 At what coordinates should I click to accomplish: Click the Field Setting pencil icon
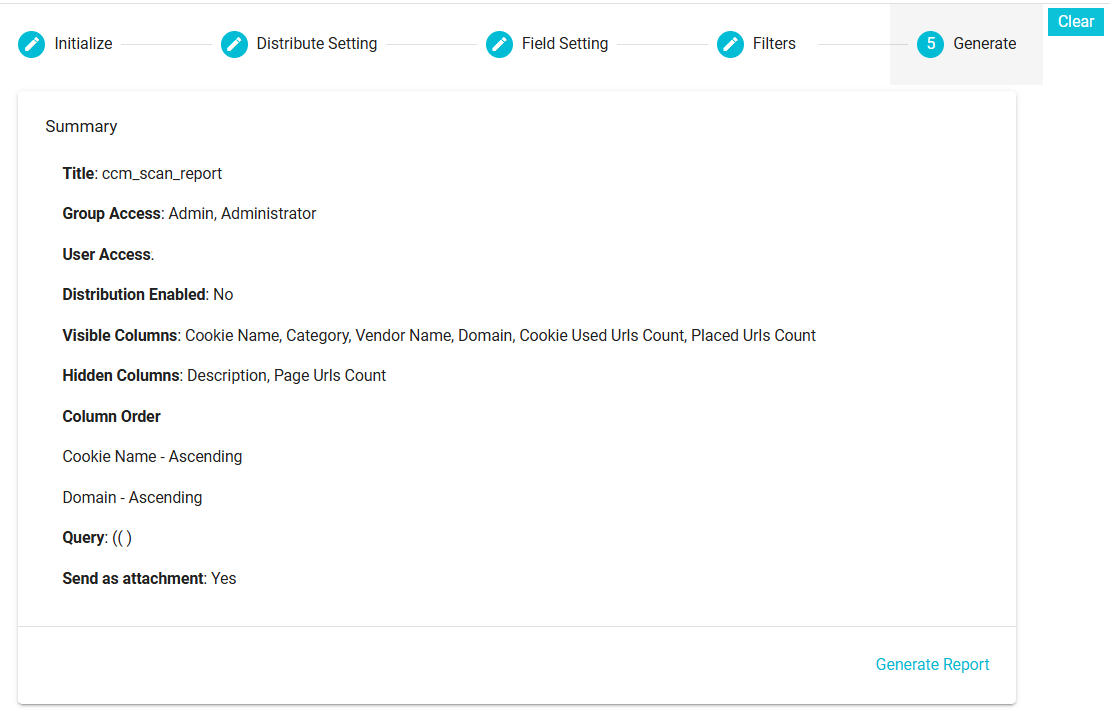click(499, 44)
